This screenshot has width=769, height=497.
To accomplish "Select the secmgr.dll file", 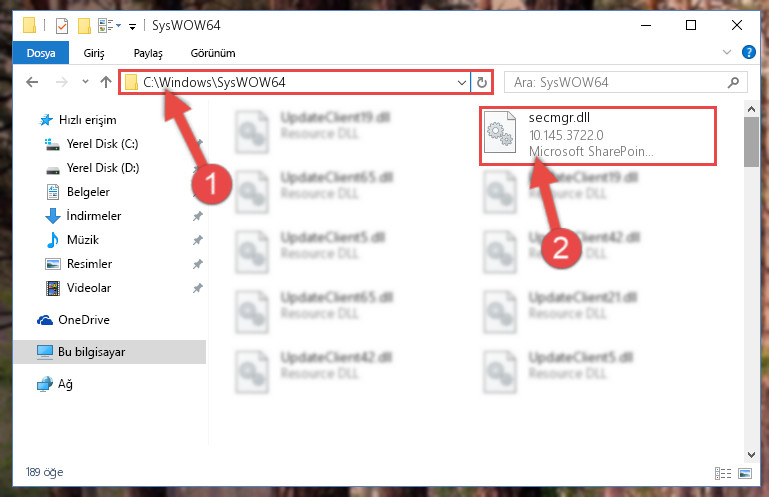I will click(597, 135).
